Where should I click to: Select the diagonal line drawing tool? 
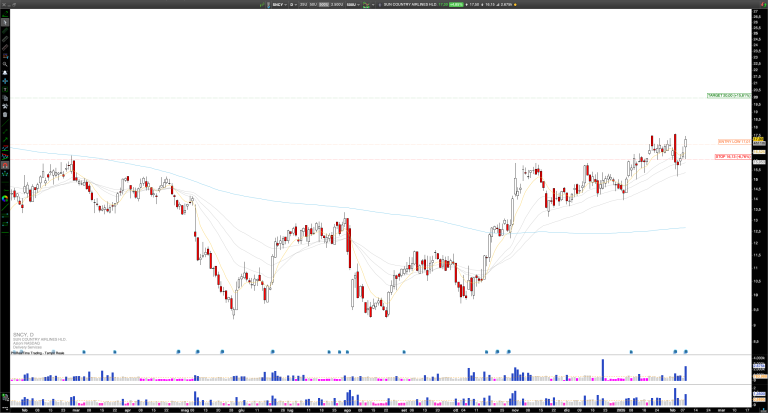(x=5, y=30)
